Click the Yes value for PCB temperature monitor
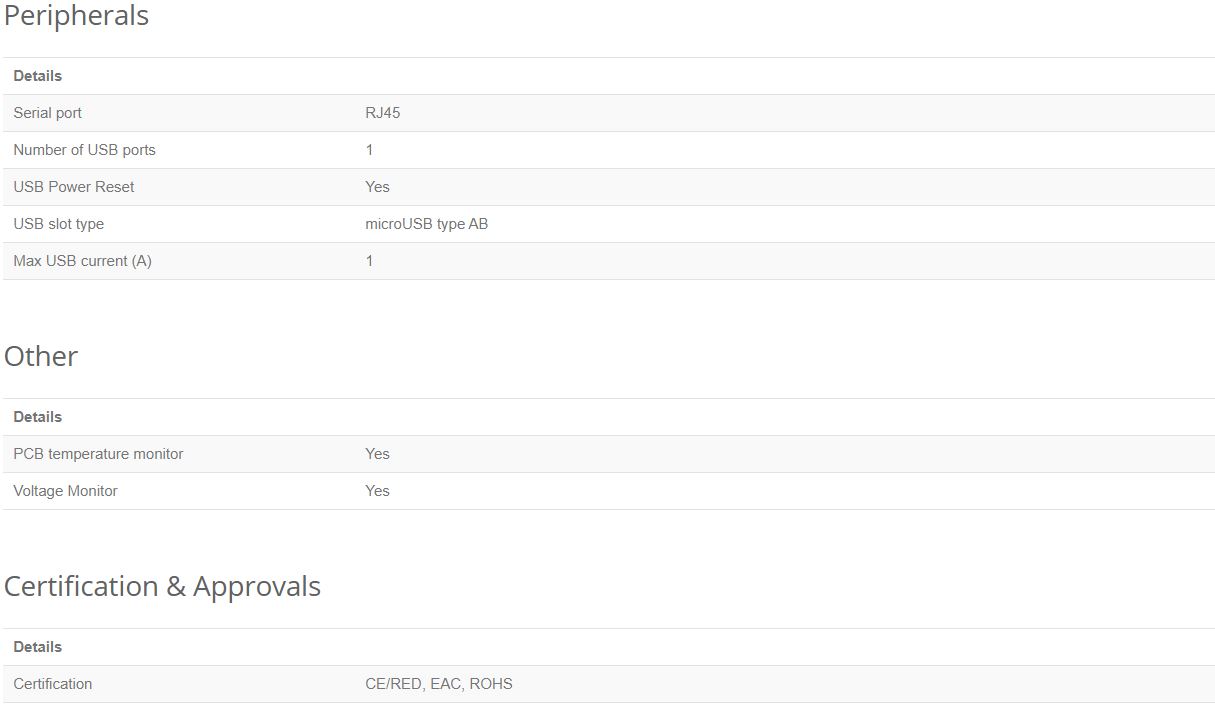Screen dimensions: 1215x708 tap(378, 454)
